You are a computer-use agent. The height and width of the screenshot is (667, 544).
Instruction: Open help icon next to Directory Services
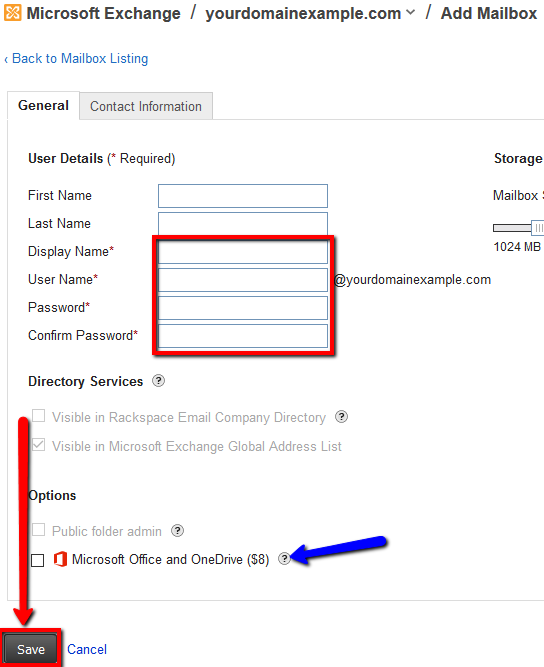pos(158,381)
